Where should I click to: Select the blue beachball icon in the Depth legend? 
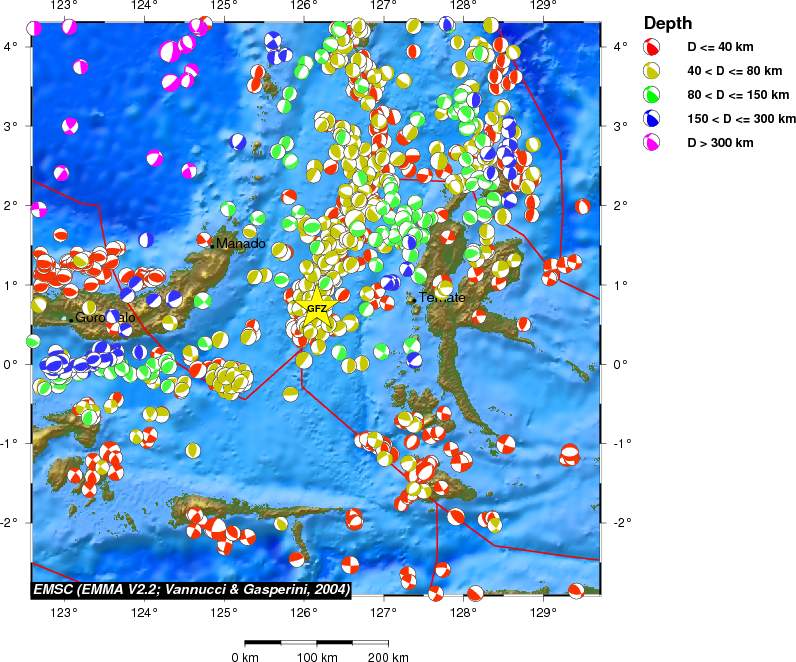click(651, 119)
